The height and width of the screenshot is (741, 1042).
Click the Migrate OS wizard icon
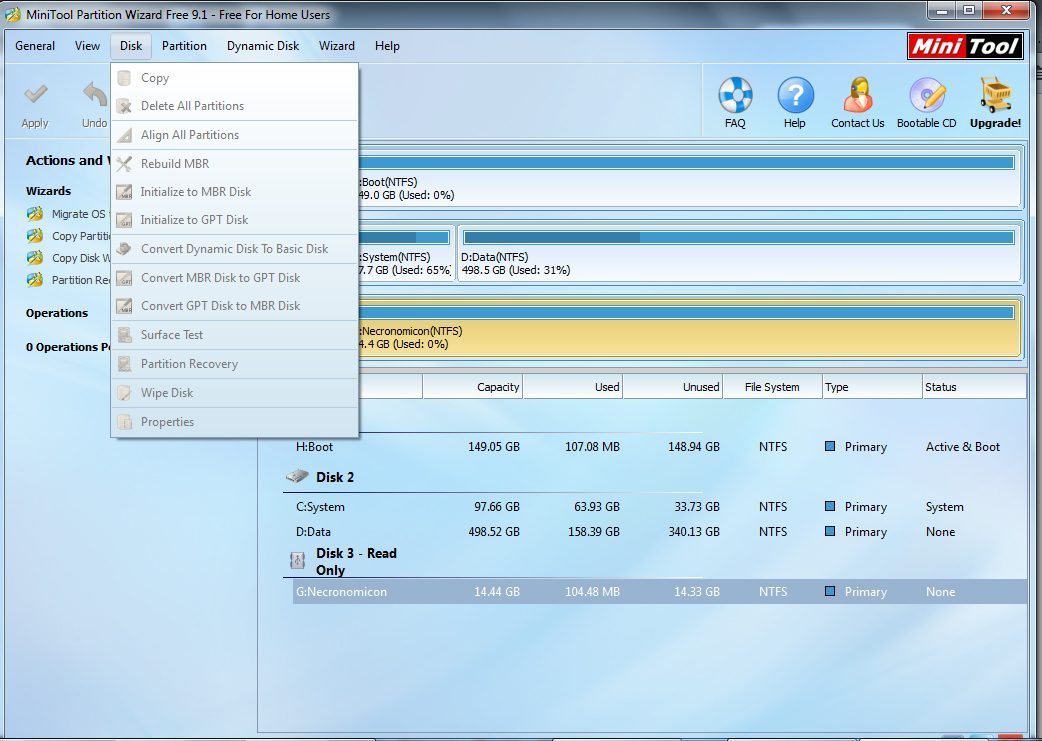35,214
